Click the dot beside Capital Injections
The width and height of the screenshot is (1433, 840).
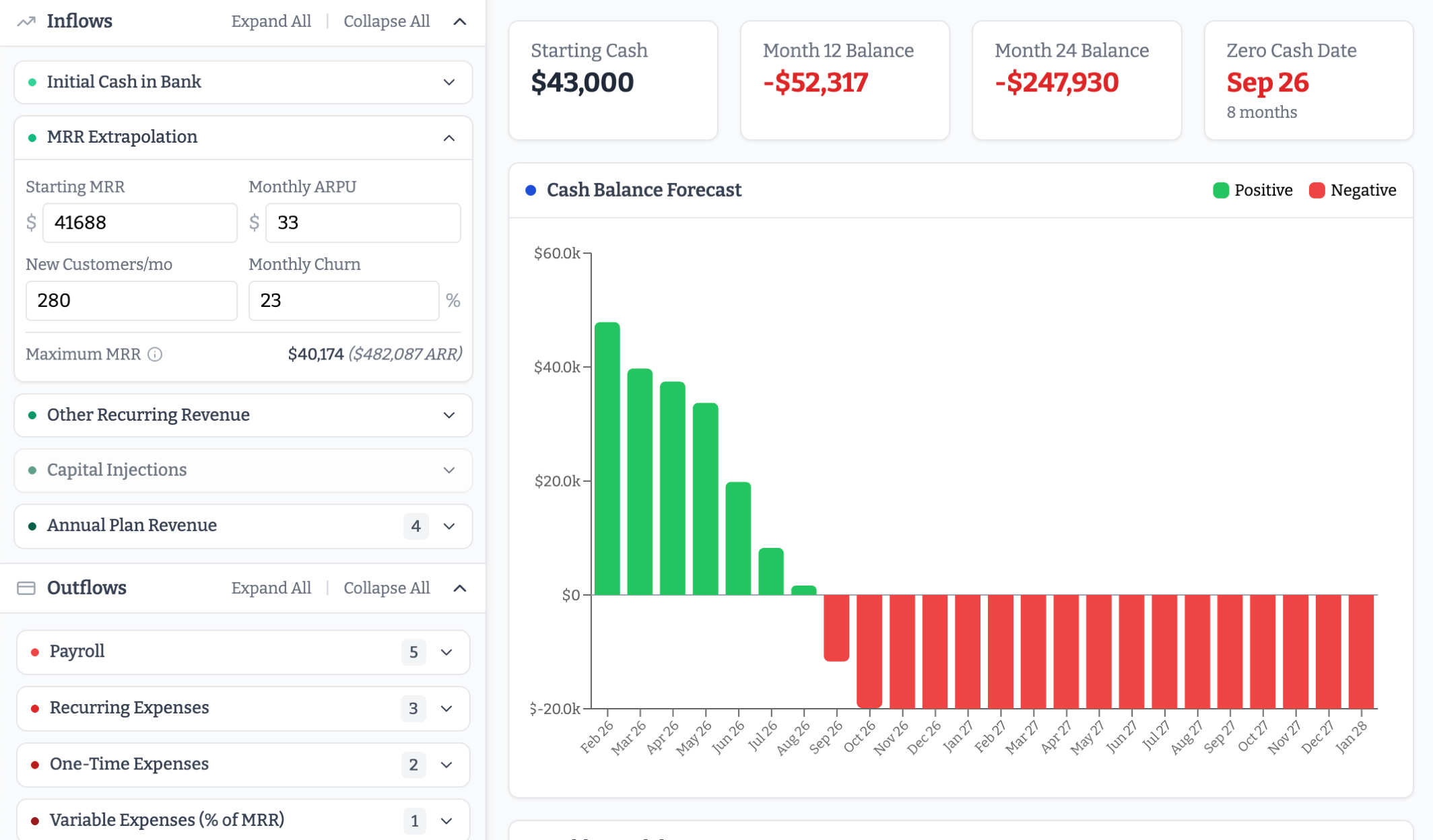[x=32, y=470]
